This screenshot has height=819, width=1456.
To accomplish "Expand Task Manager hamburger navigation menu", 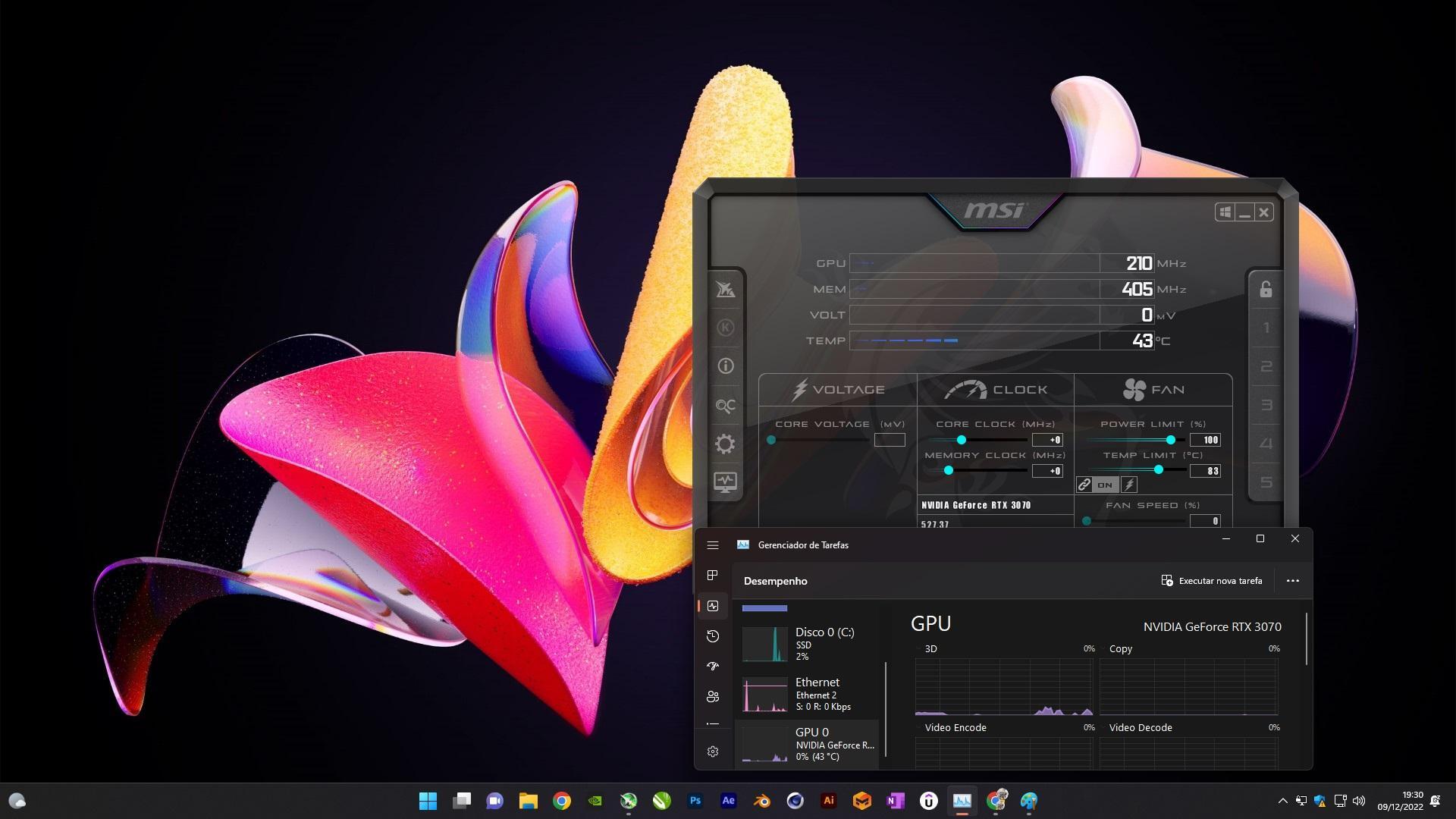I will [x=713, y=545].
